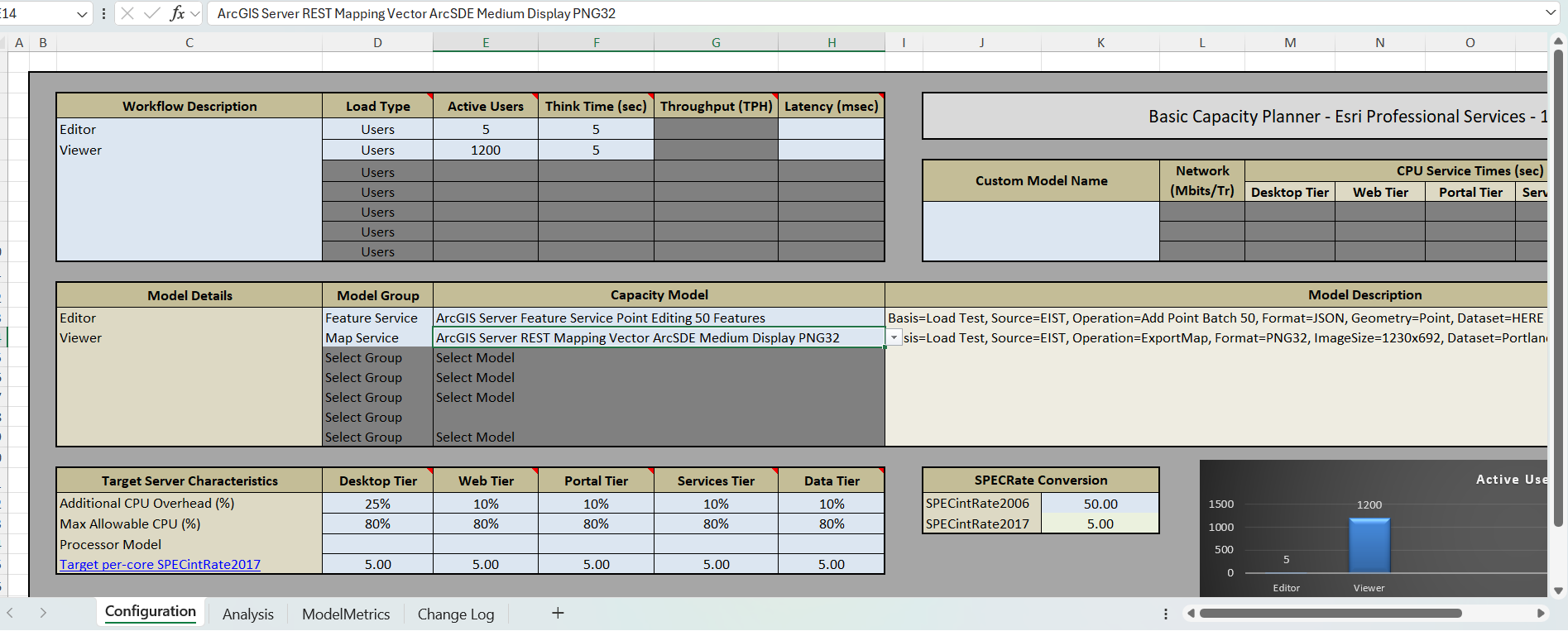The height and width of the screenshot is (631, 1568).
Task: Select the Data Tier per-core 5.00 cell
Action: pyautogui.click(x=832, y=564)
